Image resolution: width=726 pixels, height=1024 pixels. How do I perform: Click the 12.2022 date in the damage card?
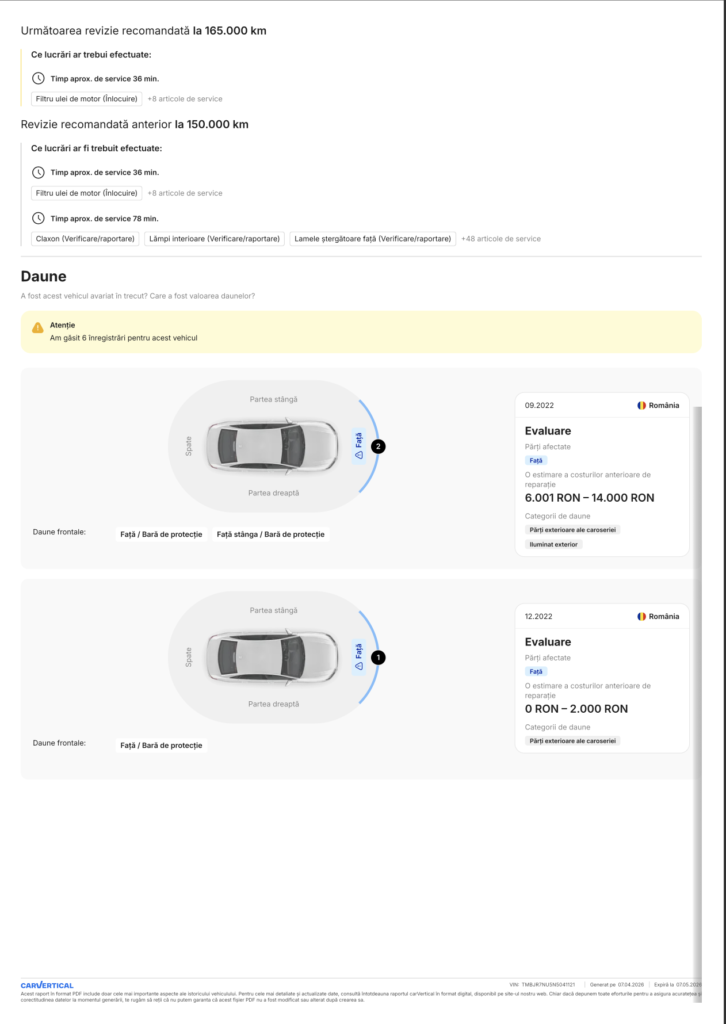[539, 616]
